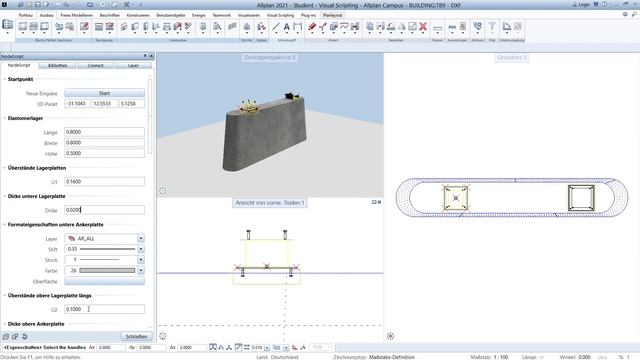640x360 pixels.
Task: Click the copy elements icon in ribbon
Action: pyautogui.click(x=370, y=27)
